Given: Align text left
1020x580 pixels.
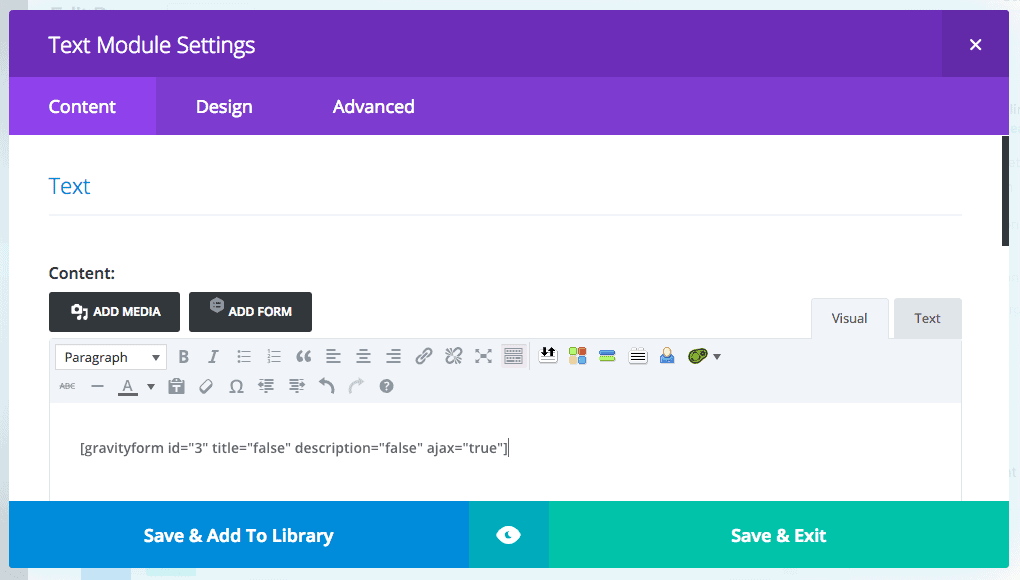Looking at the screenshot, I should 333,356.
